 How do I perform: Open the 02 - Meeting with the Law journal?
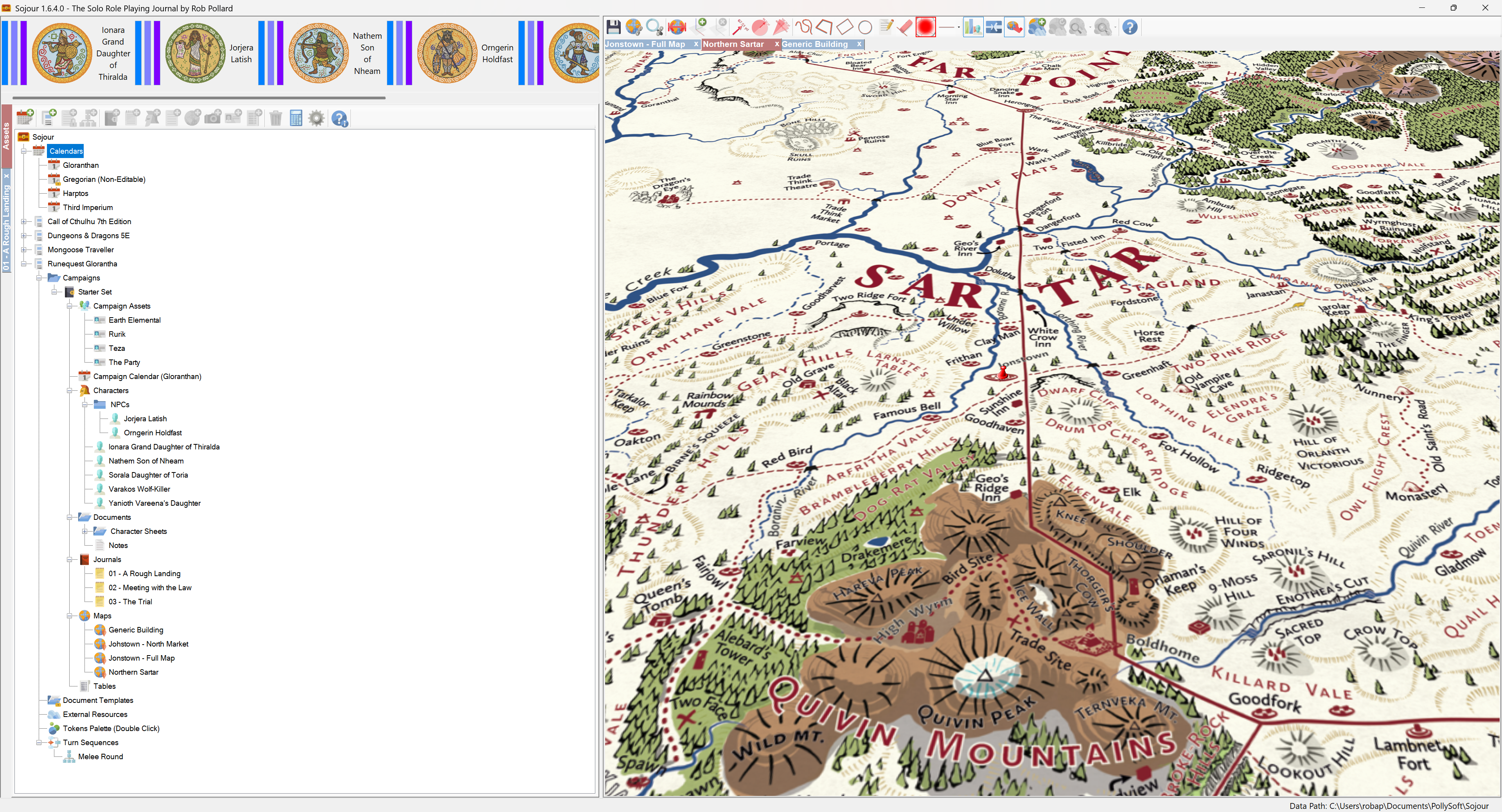tap(150, 587)
